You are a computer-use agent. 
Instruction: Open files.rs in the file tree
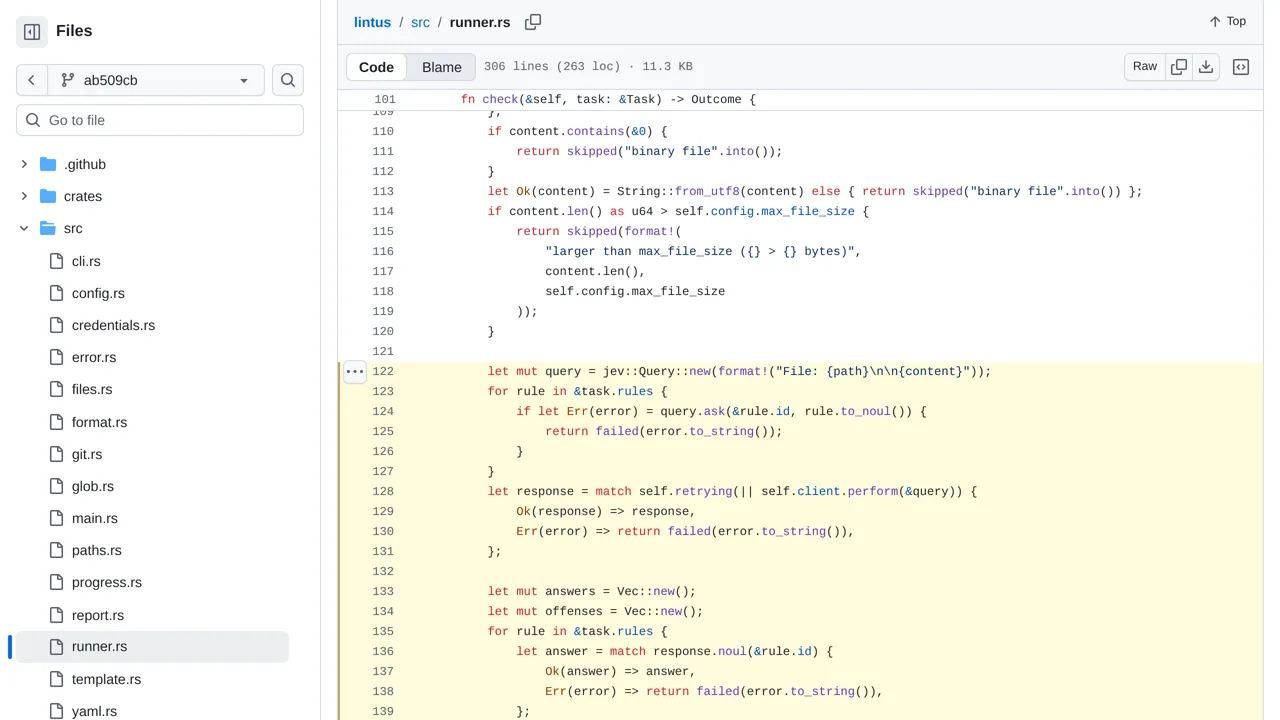(x=92, y=389)
